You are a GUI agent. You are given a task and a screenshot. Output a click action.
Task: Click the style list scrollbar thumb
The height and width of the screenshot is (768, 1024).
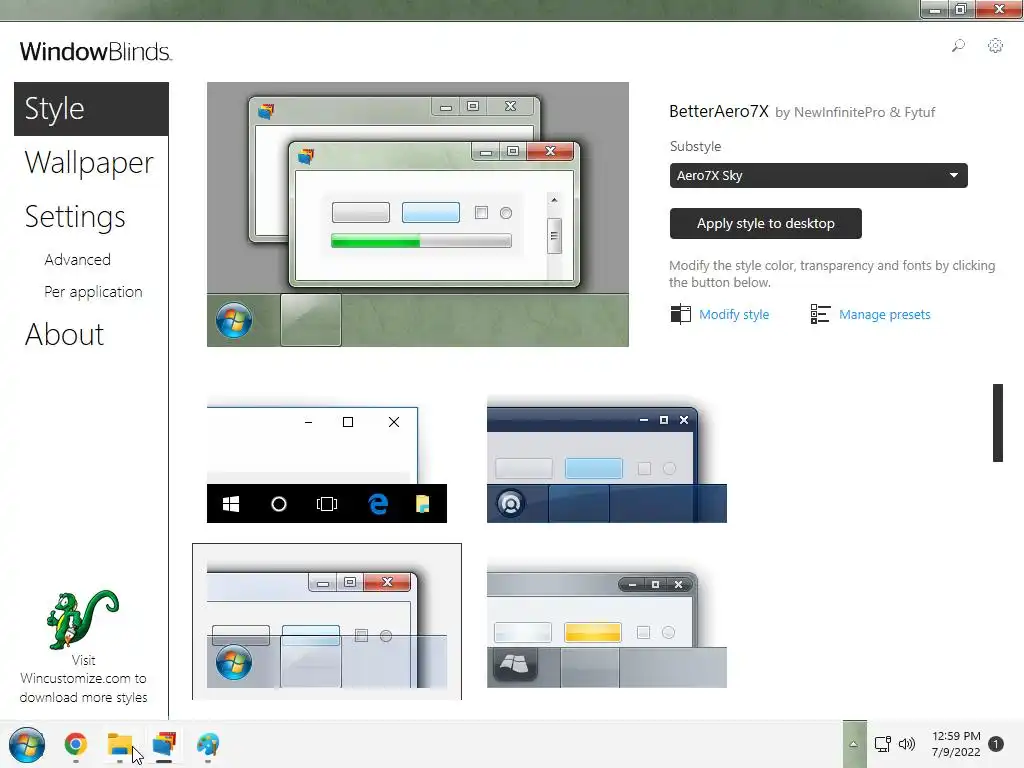998,423
